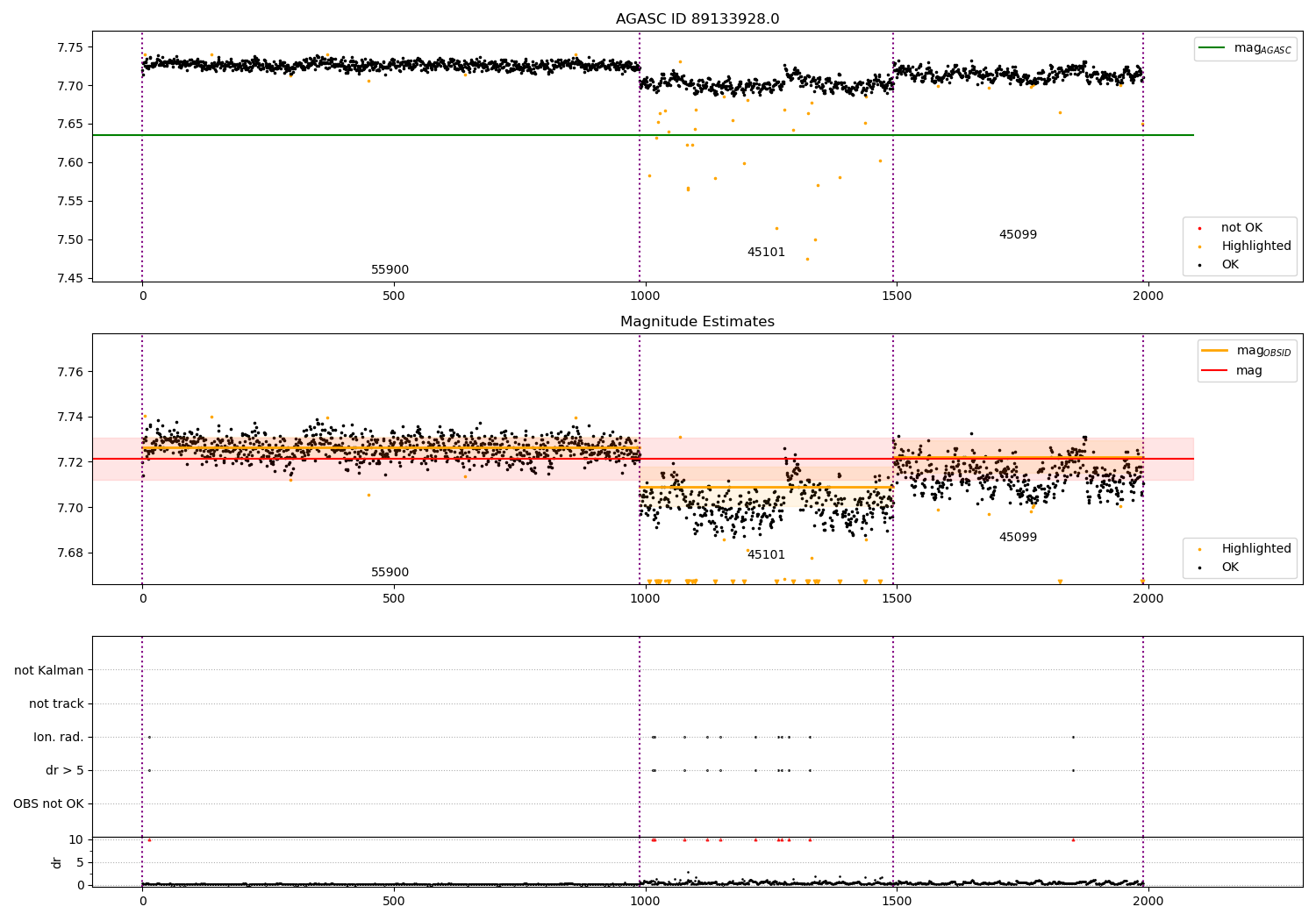Click the isolated red triangle near 1850 in bottom plot
Viewport: 1316px width, 921px height.
click(1073, 839)
